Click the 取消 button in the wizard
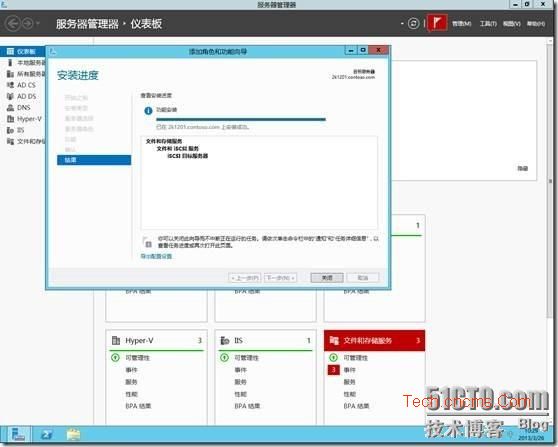Image resolution: width=558 pixels, height=447 pixels. pos(363,278)
